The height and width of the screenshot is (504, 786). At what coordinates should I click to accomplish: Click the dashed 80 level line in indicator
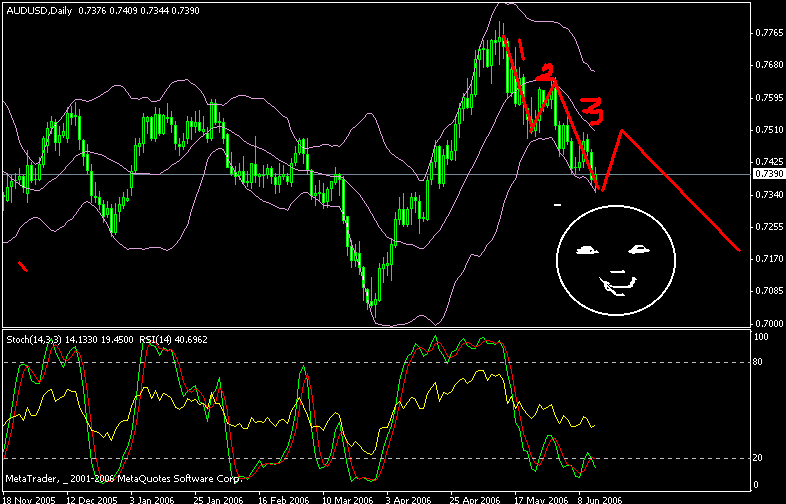coord(376,362)
